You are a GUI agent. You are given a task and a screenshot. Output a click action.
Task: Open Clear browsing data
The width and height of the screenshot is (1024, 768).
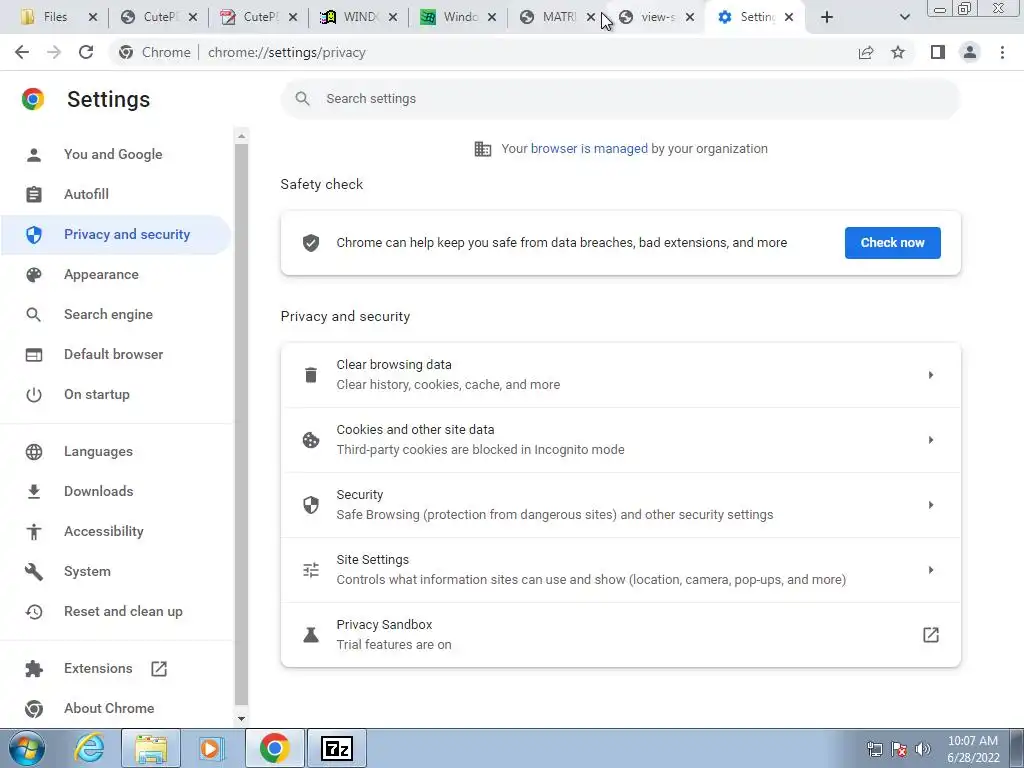620,375
